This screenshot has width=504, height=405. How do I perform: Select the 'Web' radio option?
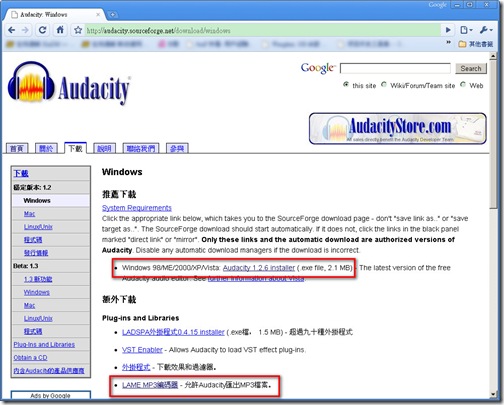point(463,85)
